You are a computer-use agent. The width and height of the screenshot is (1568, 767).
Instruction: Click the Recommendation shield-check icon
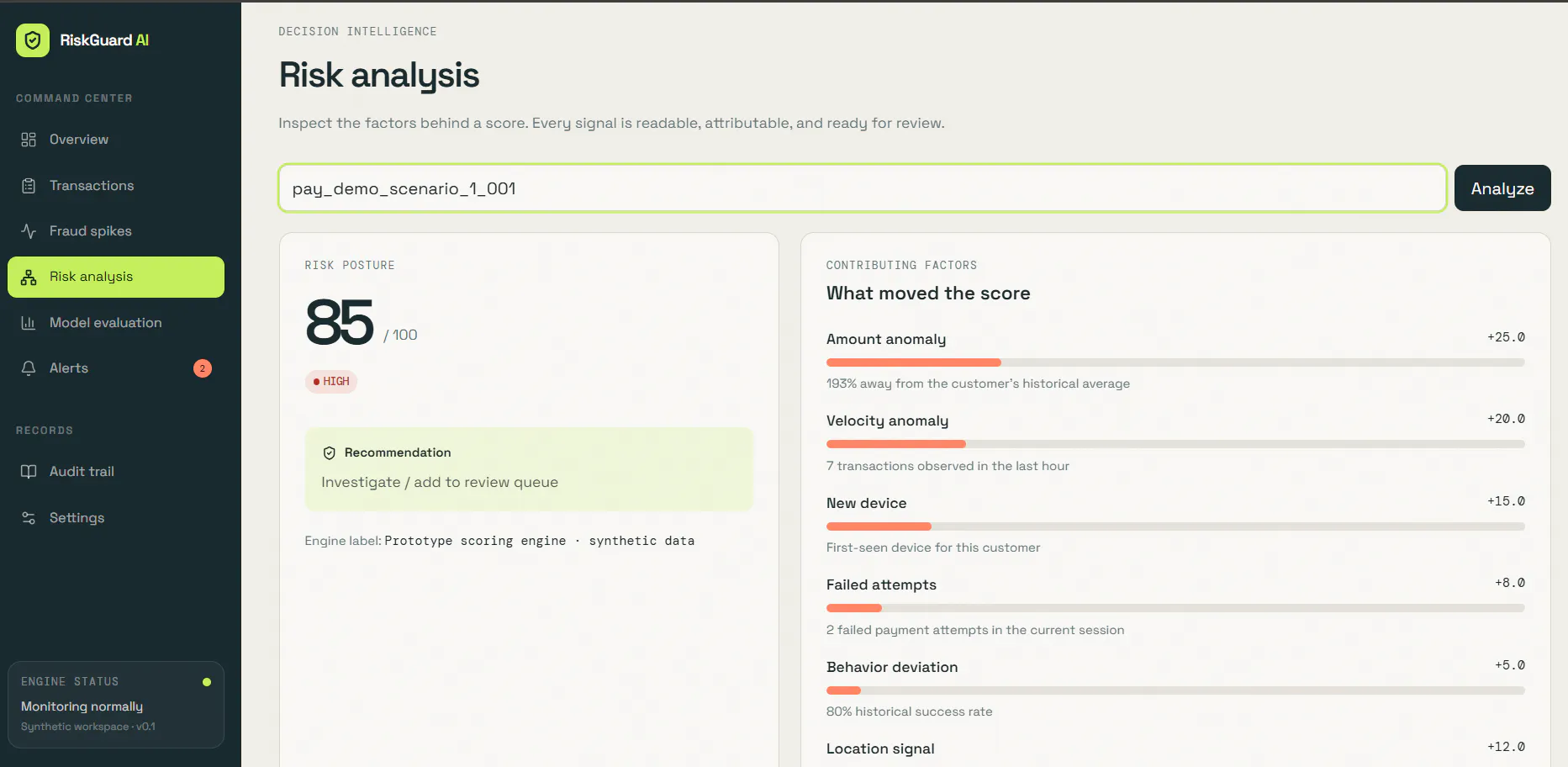[x=330, y=453]
